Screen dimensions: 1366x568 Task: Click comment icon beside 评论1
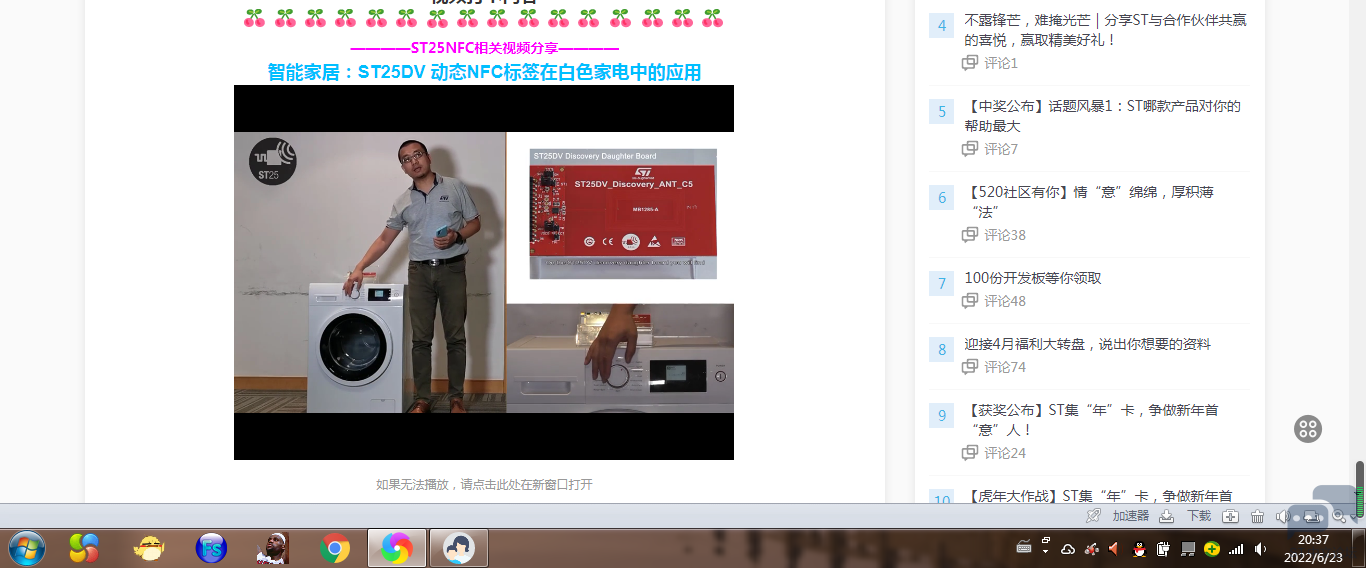point(970,63)
